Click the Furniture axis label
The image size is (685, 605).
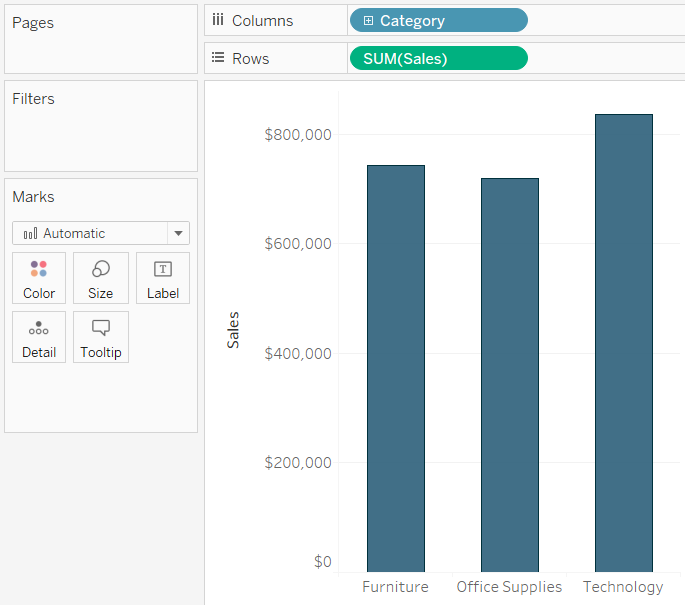395,587
